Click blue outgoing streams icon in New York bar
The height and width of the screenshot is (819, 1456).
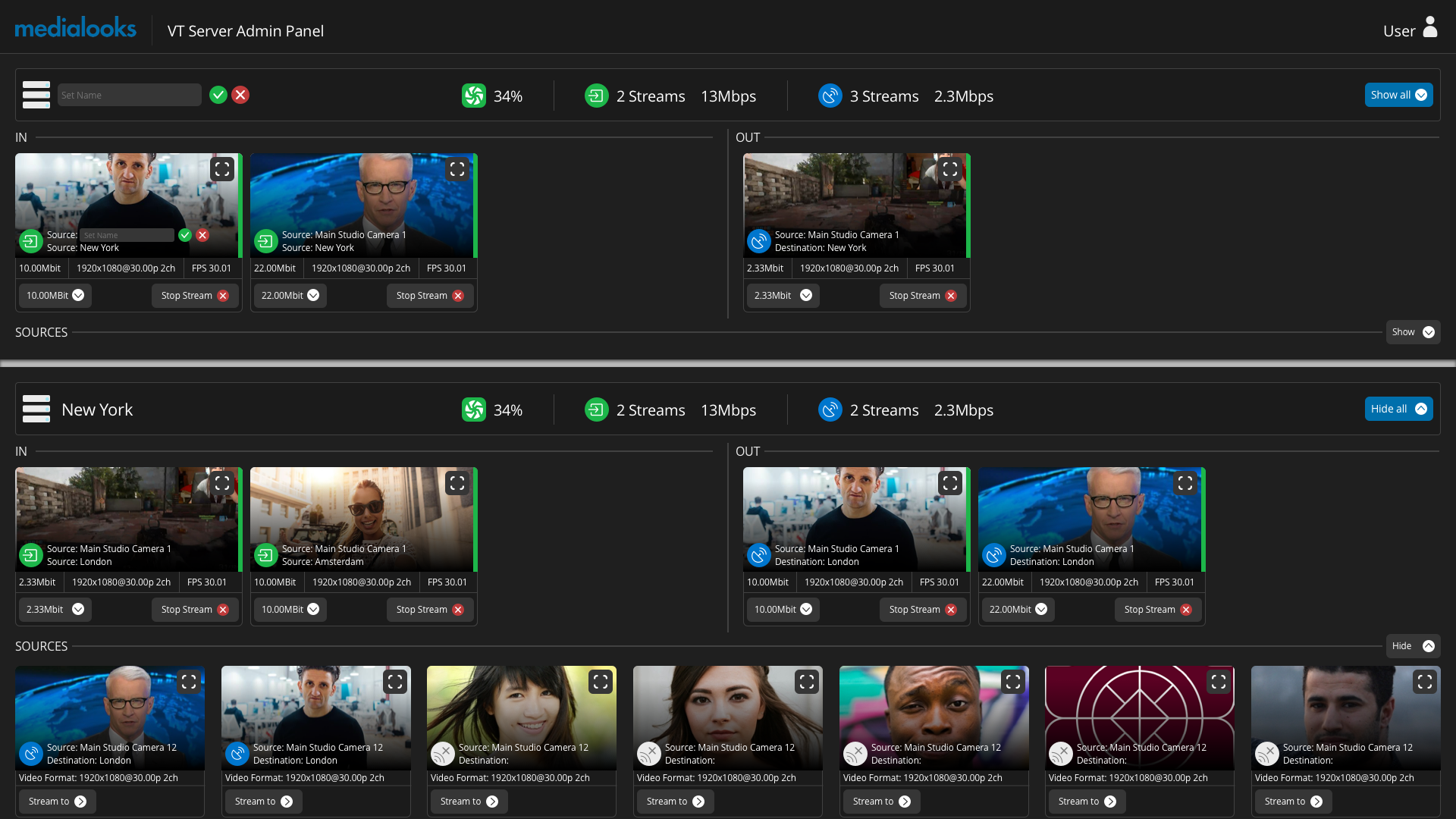pos(830,409)
